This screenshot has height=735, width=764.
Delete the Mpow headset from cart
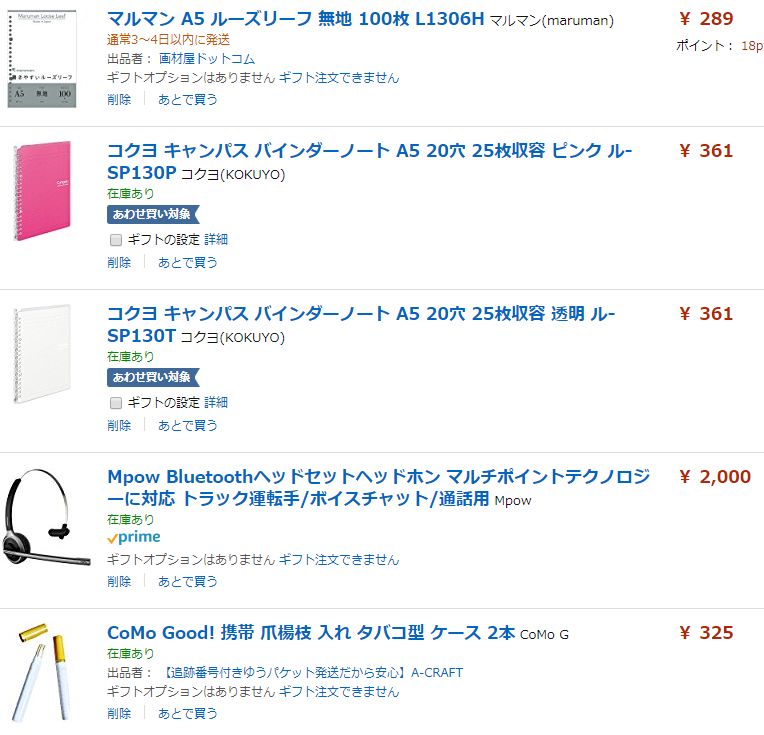(x=119, y=581)
